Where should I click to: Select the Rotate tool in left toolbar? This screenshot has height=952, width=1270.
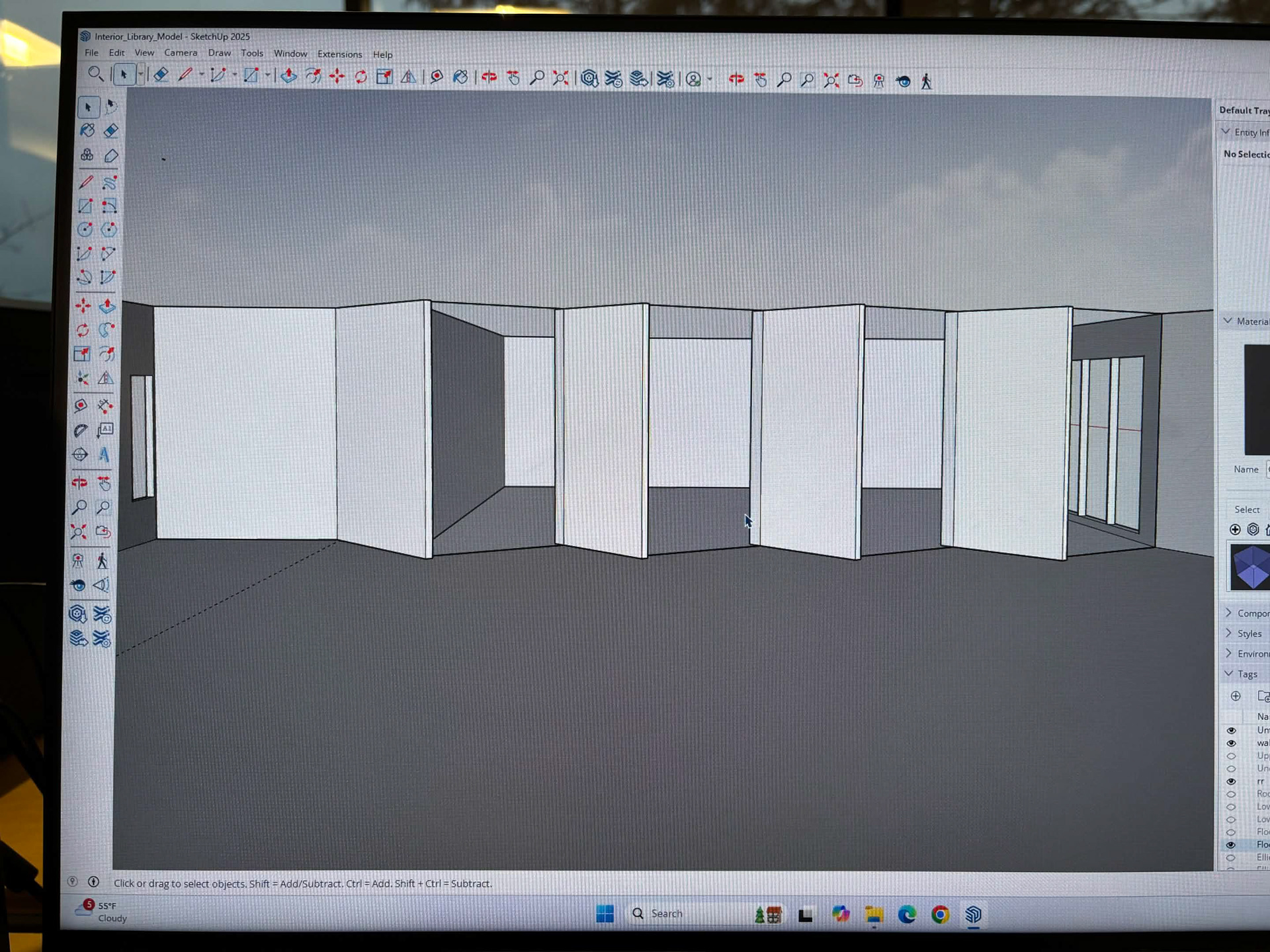pyautogui.click(x=83, y=330)
